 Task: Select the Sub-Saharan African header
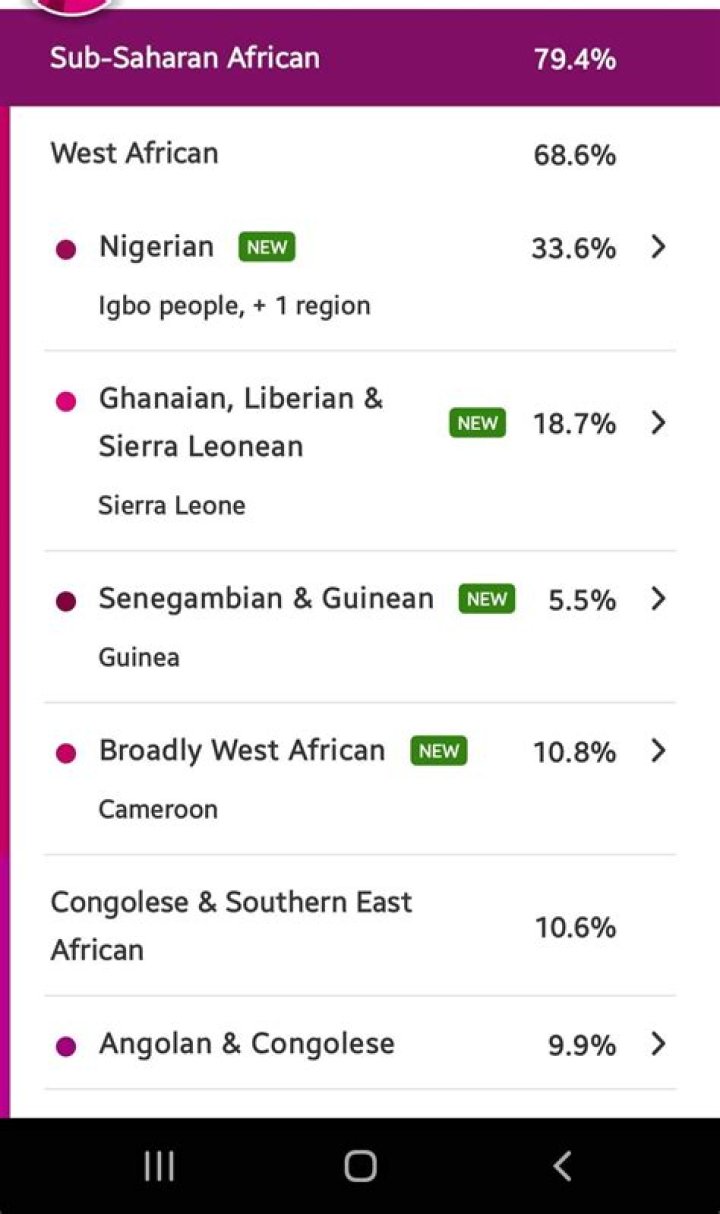185,58
